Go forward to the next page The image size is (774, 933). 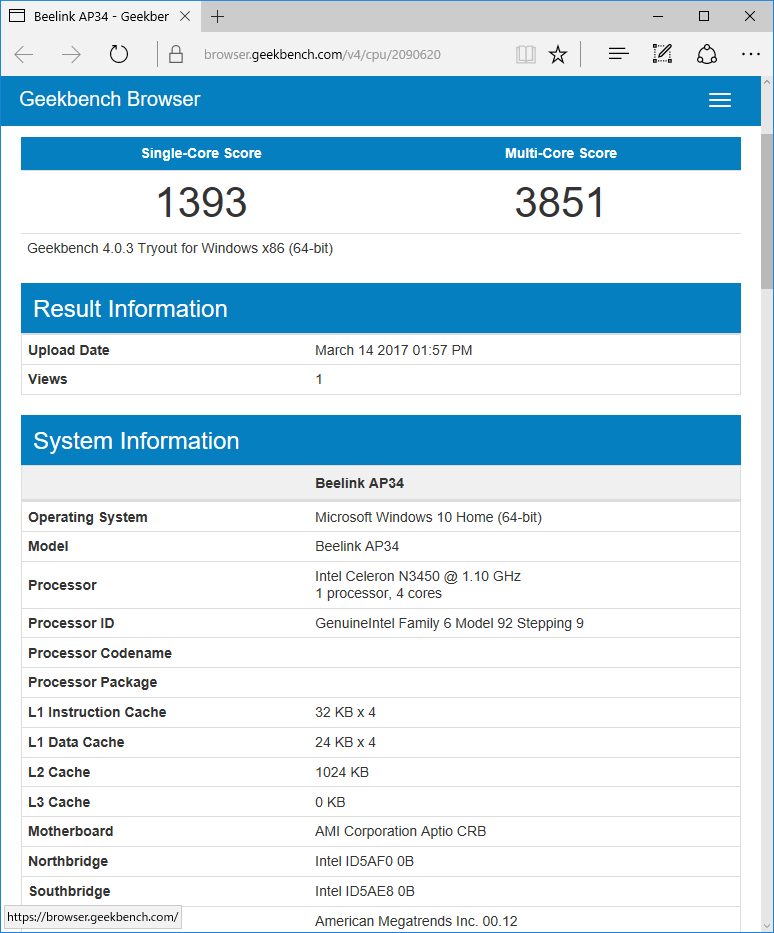coord(71,55)
